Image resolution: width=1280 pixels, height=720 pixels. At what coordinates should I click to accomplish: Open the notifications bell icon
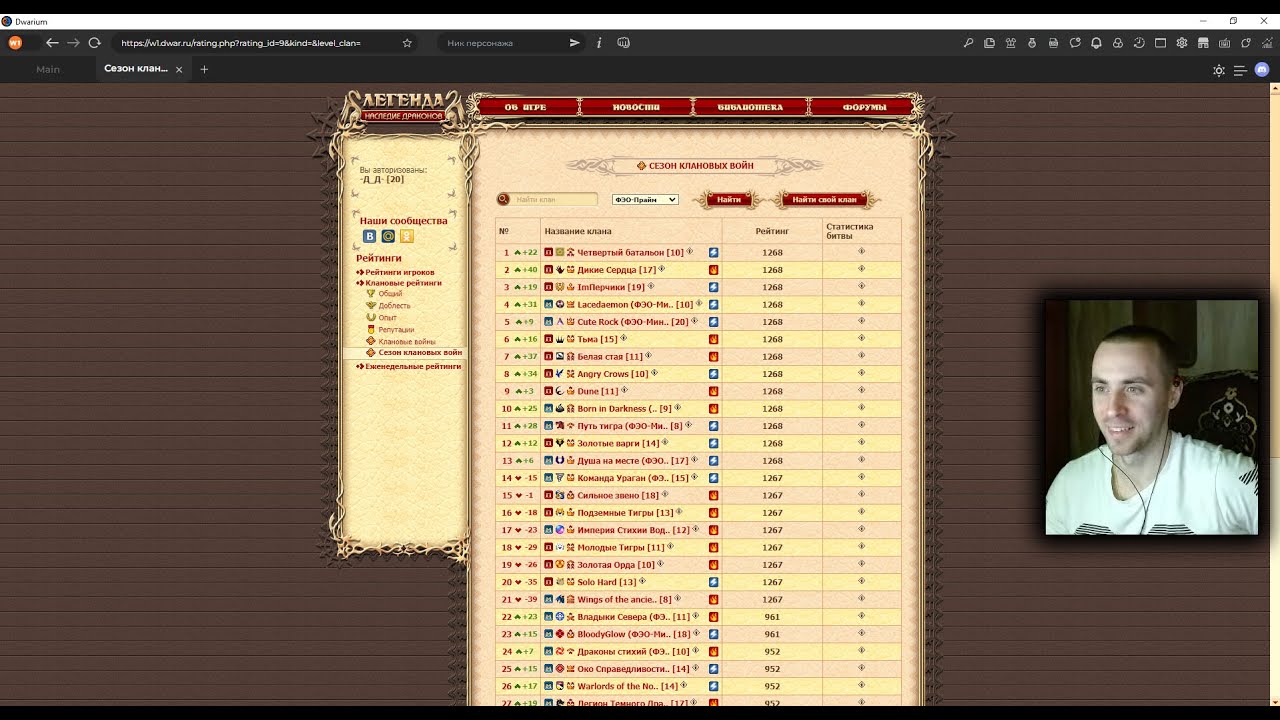tap(1096, 43)
